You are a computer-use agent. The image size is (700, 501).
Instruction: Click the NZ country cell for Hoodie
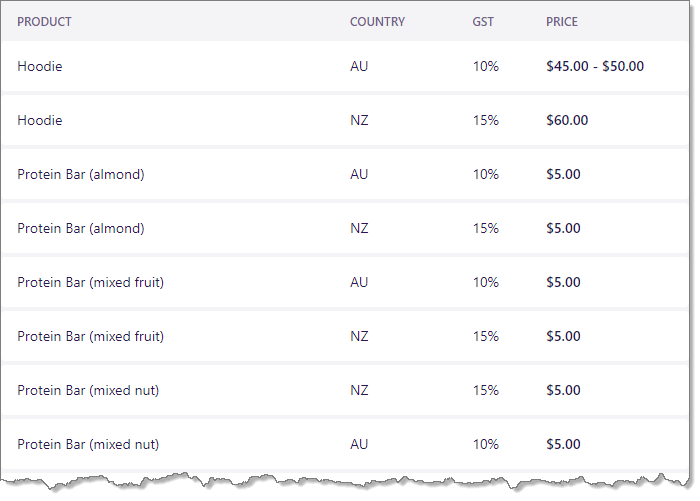(x=359, y=121)
